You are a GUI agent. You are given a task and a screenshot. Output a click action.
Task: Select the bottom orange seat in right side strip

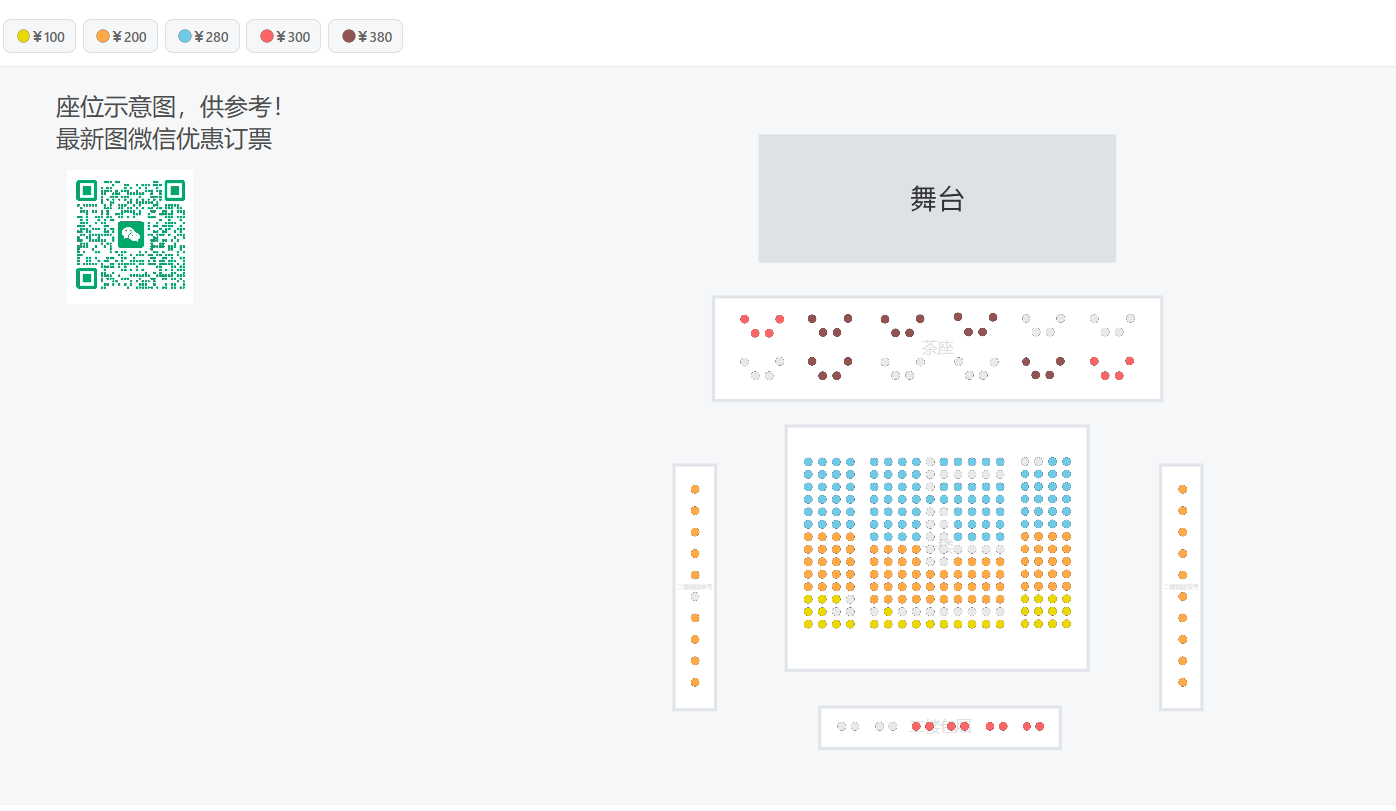click(x=1182, y=682)
